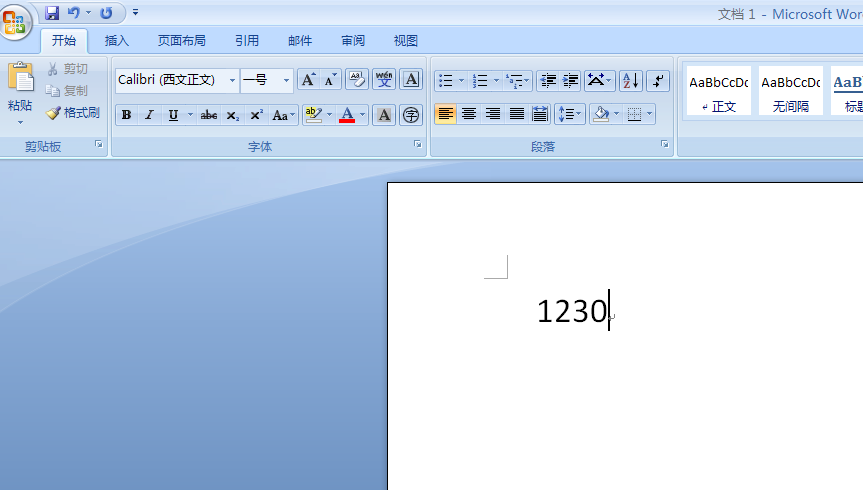This screenshot has height=490, width=863.
Task: Apply distributed alignment
Action: click(x=540, y=114)
